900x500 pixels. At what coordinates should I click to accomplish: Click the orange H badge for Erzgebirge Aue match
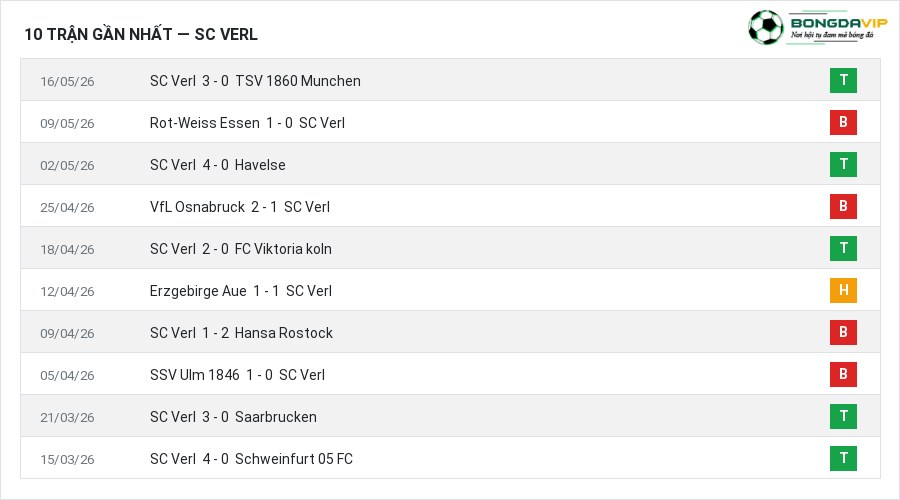tap(843, 290)
